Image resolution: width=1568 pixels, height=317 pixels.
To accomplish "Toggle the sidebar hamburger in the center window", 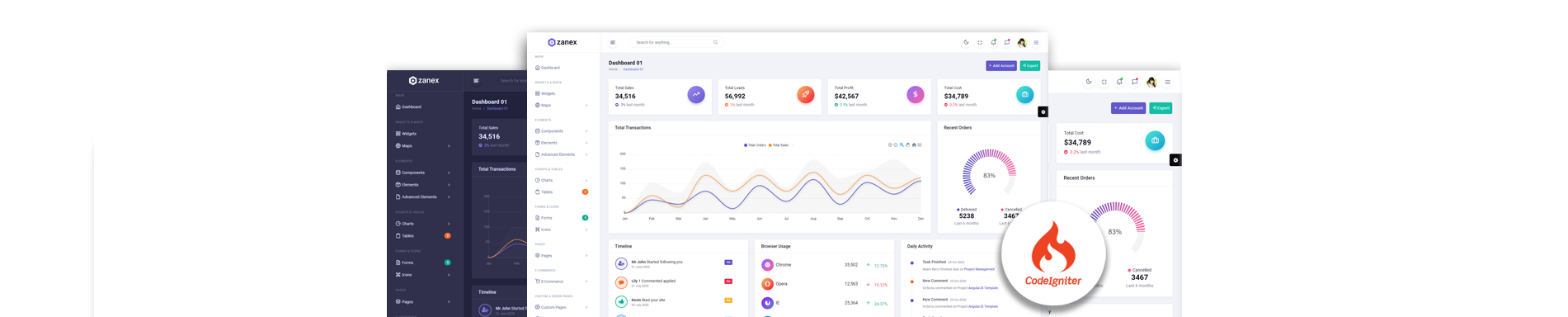I will [613, 42].
